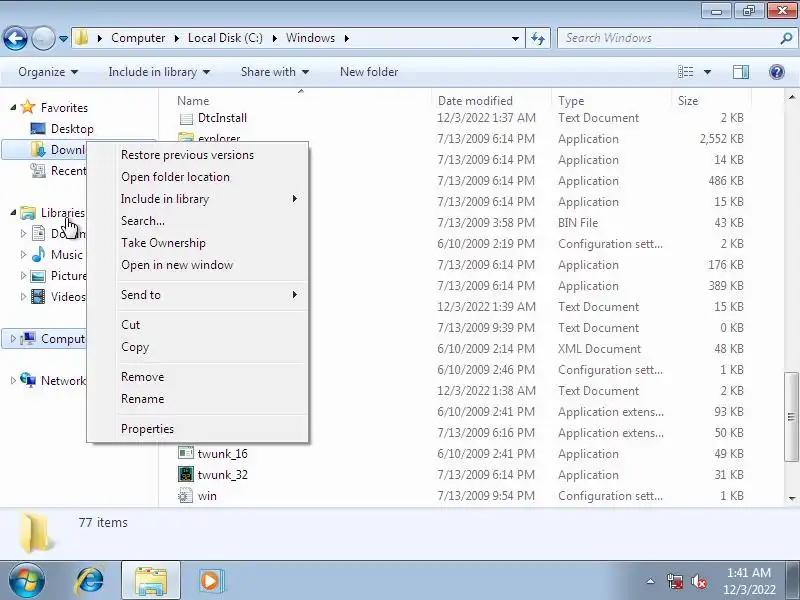
Task: Open the Send to submenu
Action: click(x=209, y=294)
